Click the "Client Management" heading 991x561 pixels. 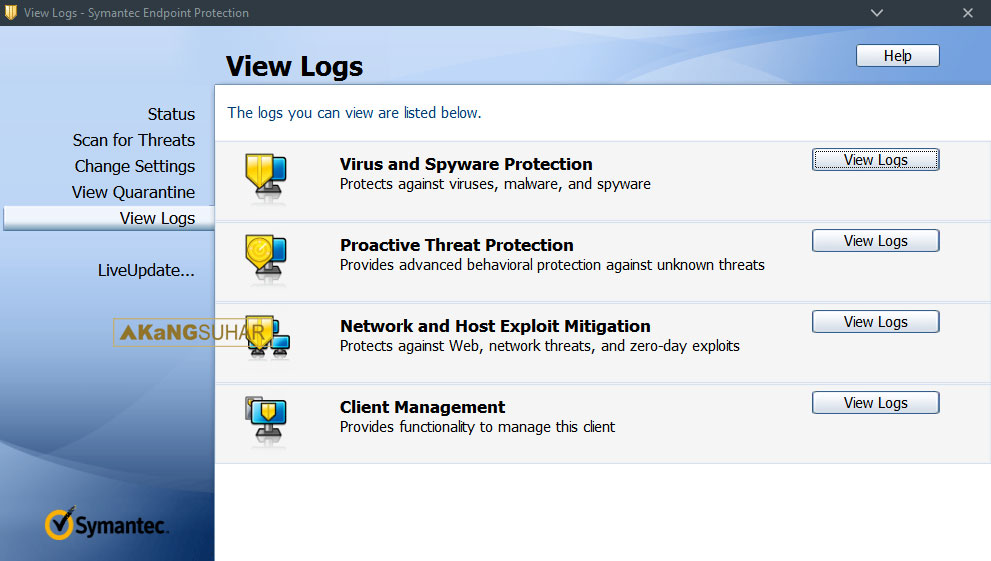point(422,407)
